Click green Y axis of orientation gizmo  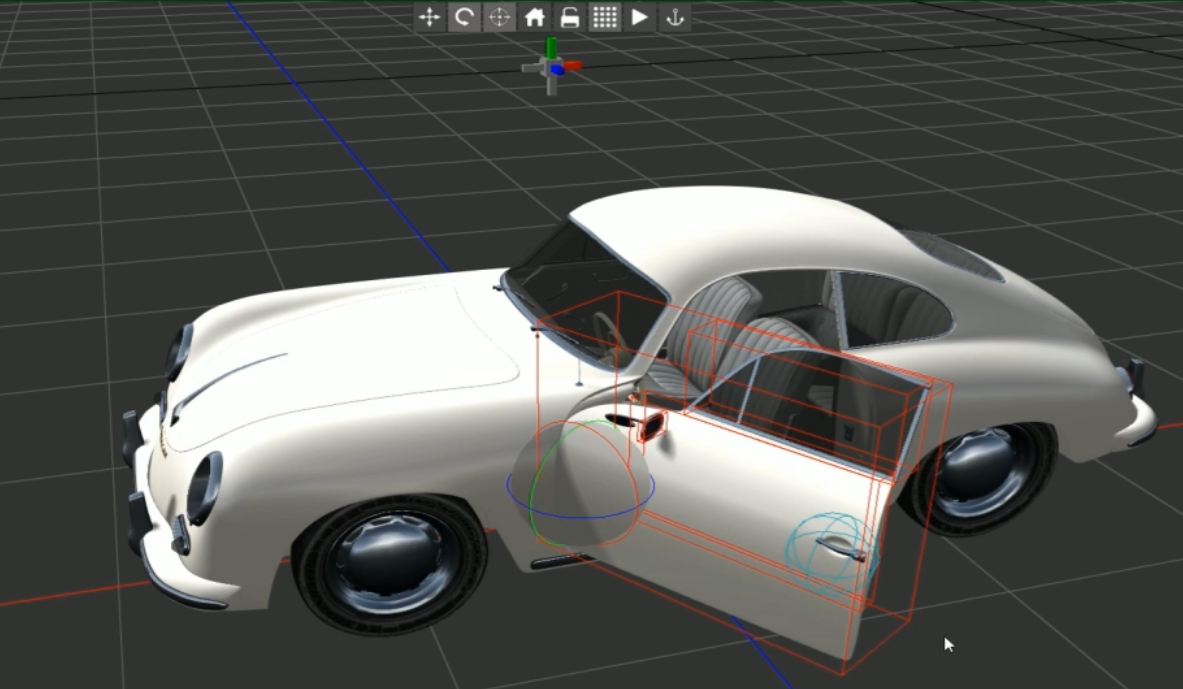click(552, 48)
